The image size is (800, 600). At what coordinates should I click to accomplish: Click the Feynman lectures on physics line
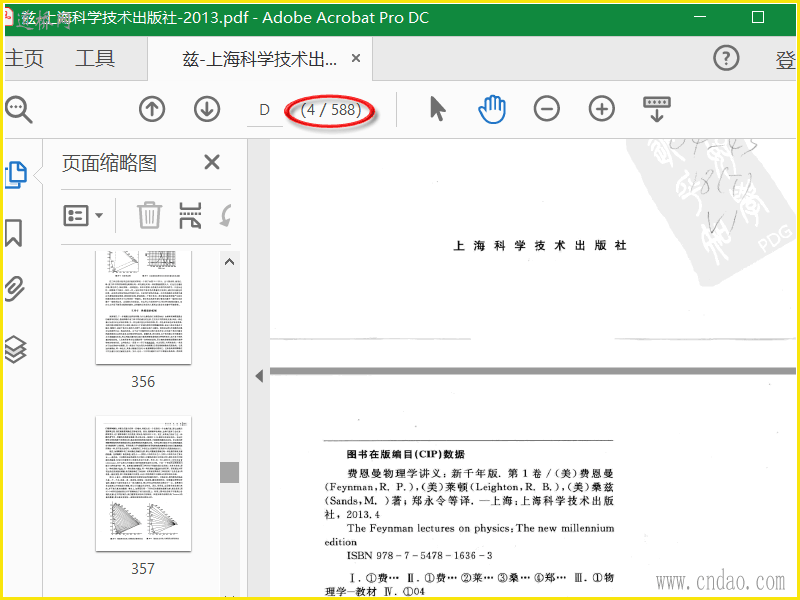pyautogui.click(x=481, y=529)
